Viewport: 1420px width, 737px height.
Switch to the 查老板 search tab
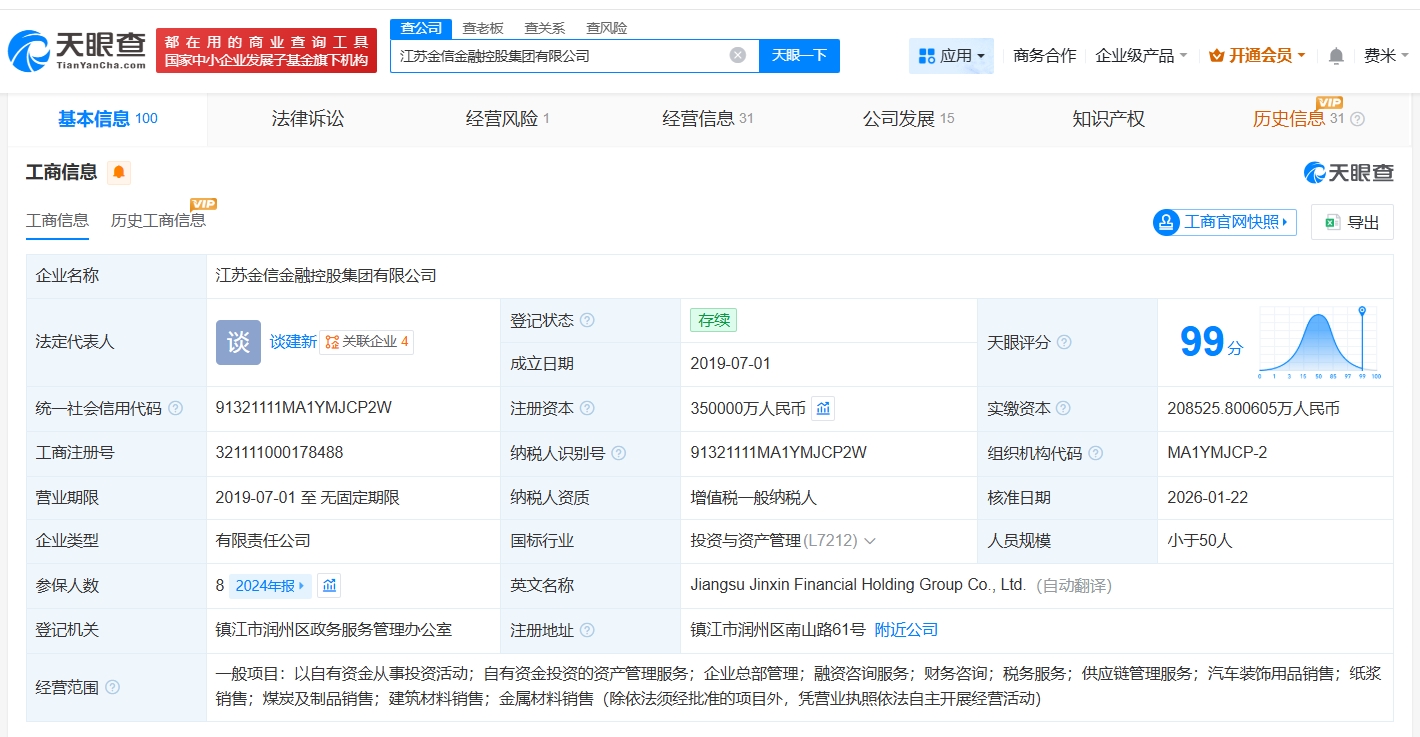point(482,28)
